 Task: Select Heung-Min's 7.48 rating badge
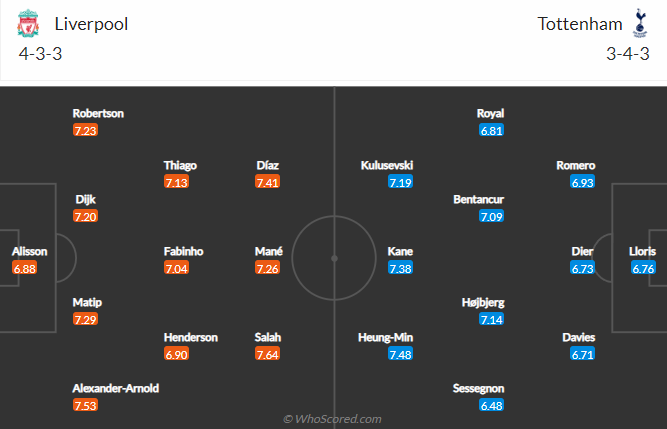point(400,354)
